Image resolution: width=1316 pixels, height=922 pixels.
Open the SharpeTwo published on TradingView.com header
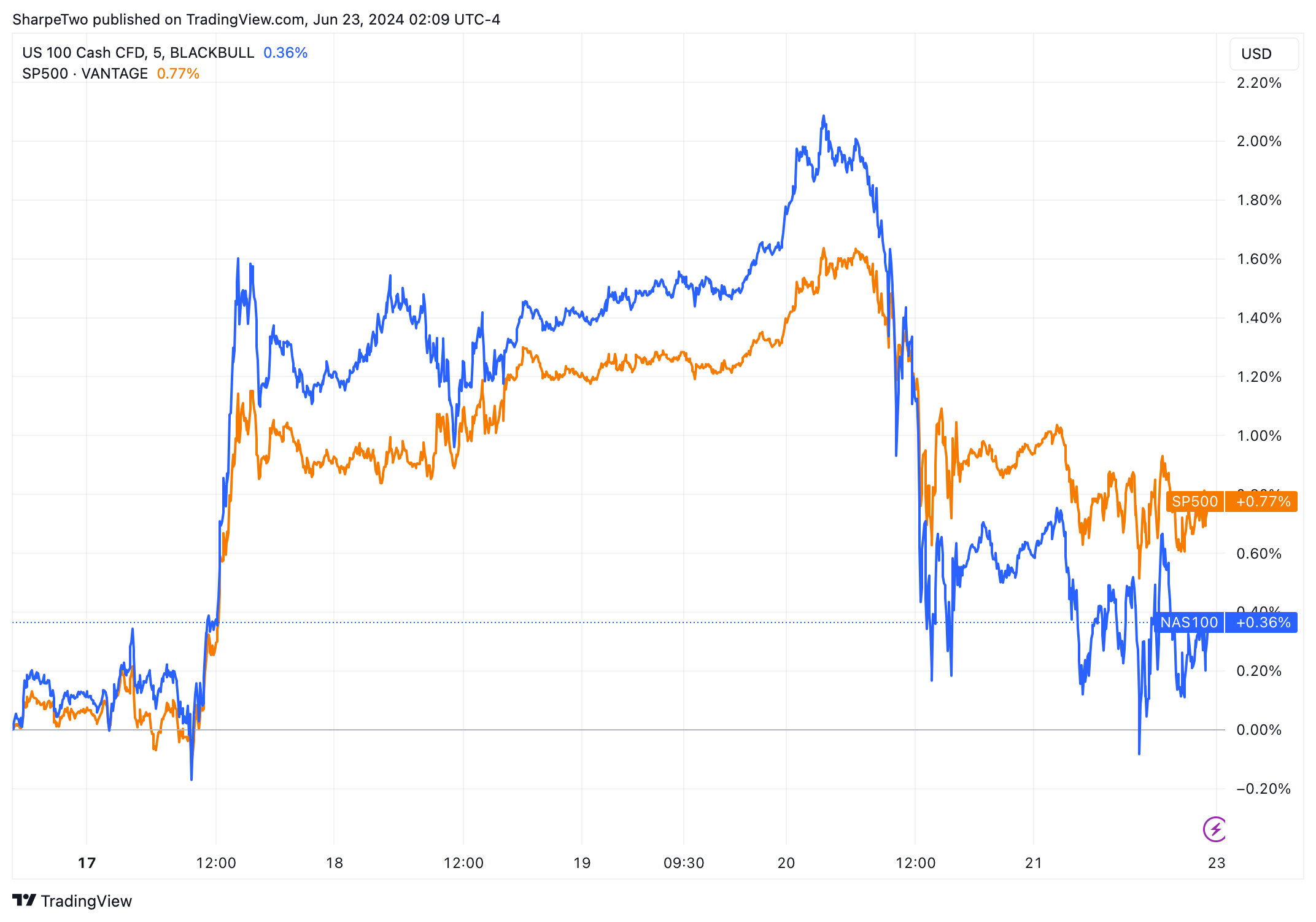click(256, 20)
